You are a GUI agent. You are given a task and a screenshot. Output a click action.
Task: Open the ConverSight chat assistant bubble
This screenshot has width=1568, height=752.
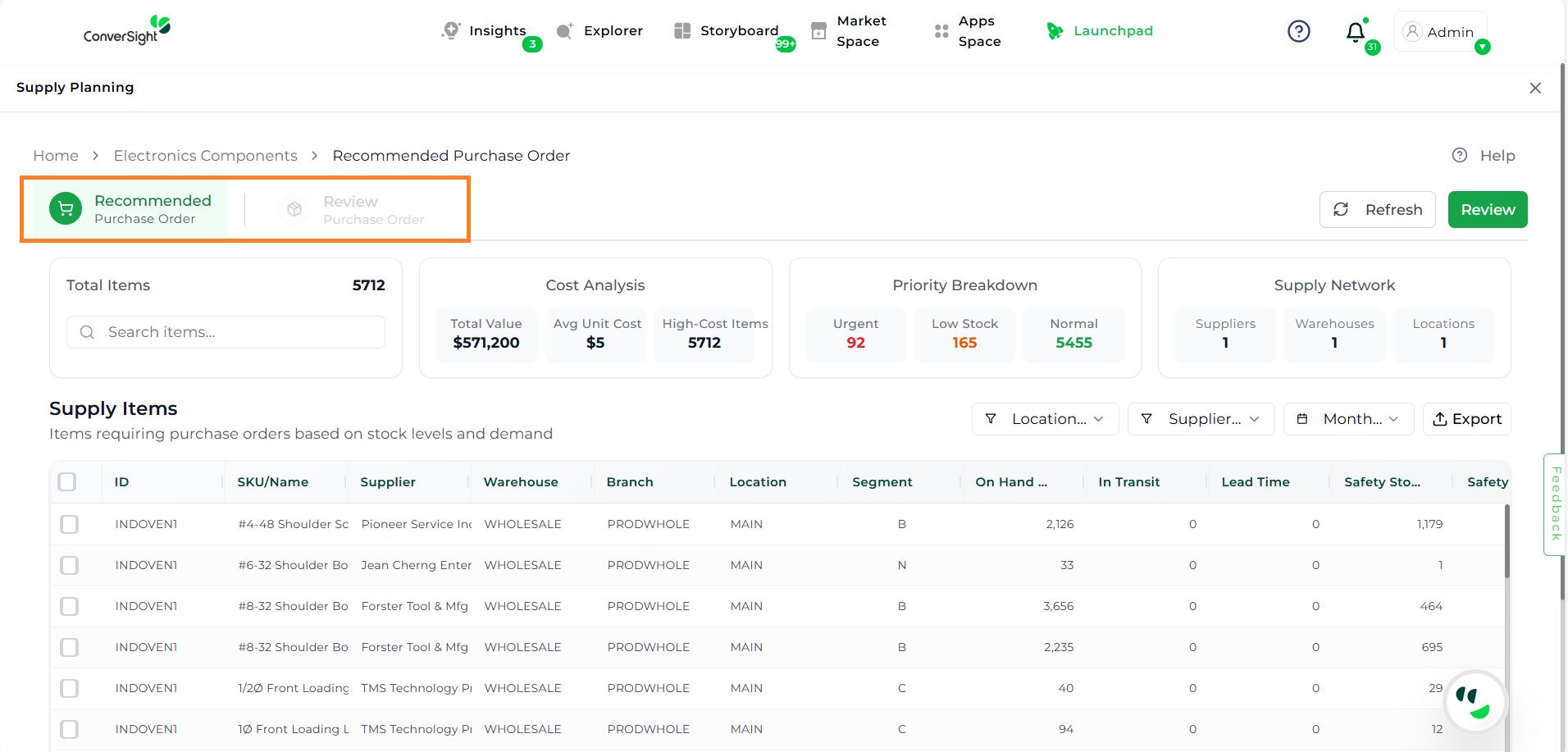click(x=1475, y=702)
